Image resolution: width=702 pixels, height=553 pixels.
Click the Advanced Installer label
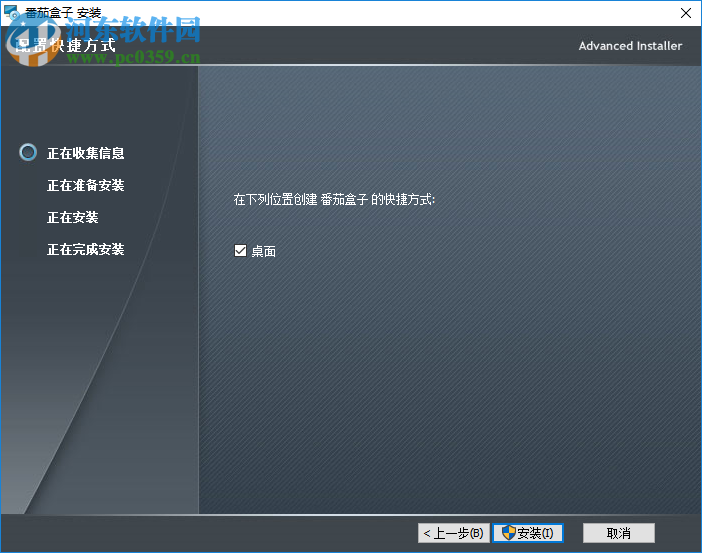630,46
